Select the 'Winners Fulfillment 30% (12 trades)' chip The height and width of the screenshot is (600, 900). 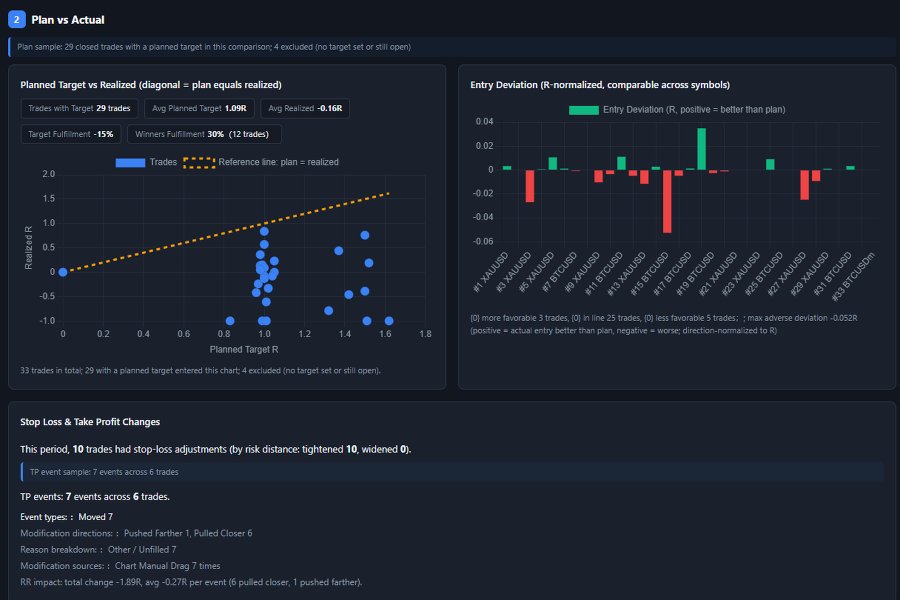pyautogui.click(x=204, y=134)
